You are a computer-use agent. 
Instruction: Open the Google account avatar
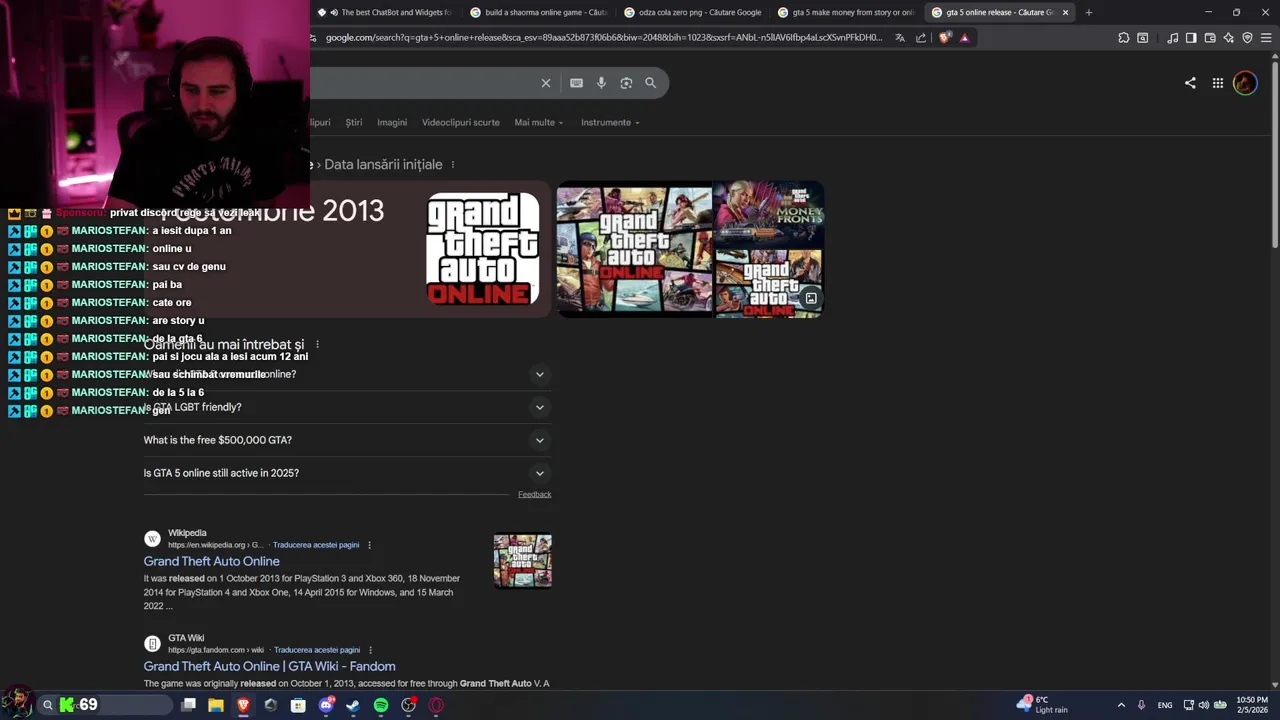[1245, 83]
